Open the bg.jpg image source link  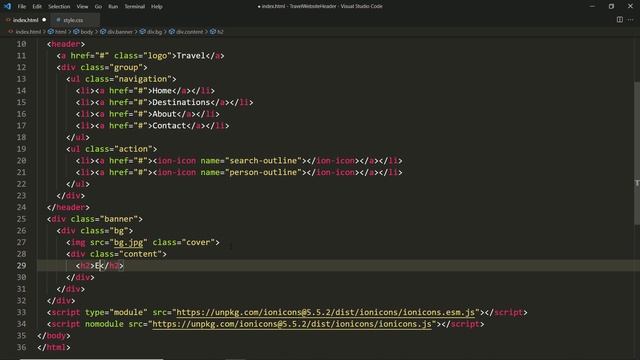coord(129,242)
